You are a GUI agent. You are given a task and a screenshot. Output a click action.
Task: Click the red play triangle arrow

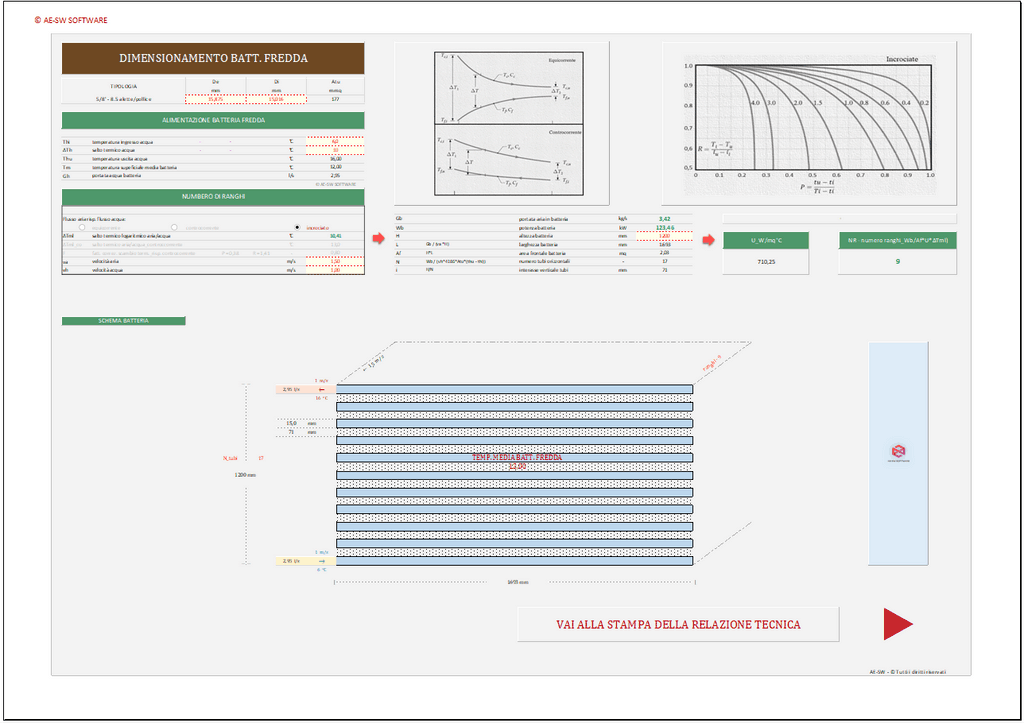897,623
